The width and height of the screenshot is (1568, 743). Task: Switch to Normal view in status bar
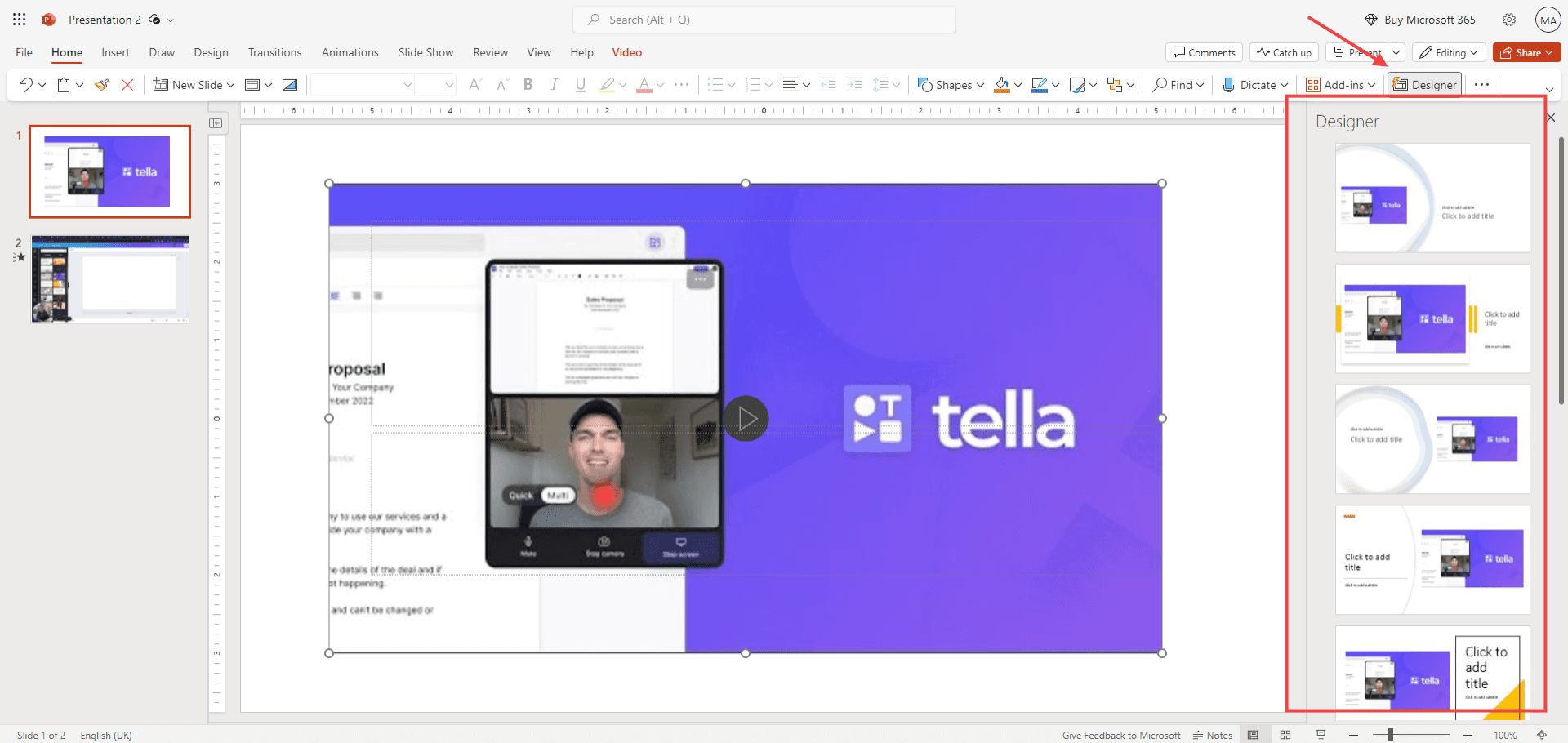(x=1253, y=735)
